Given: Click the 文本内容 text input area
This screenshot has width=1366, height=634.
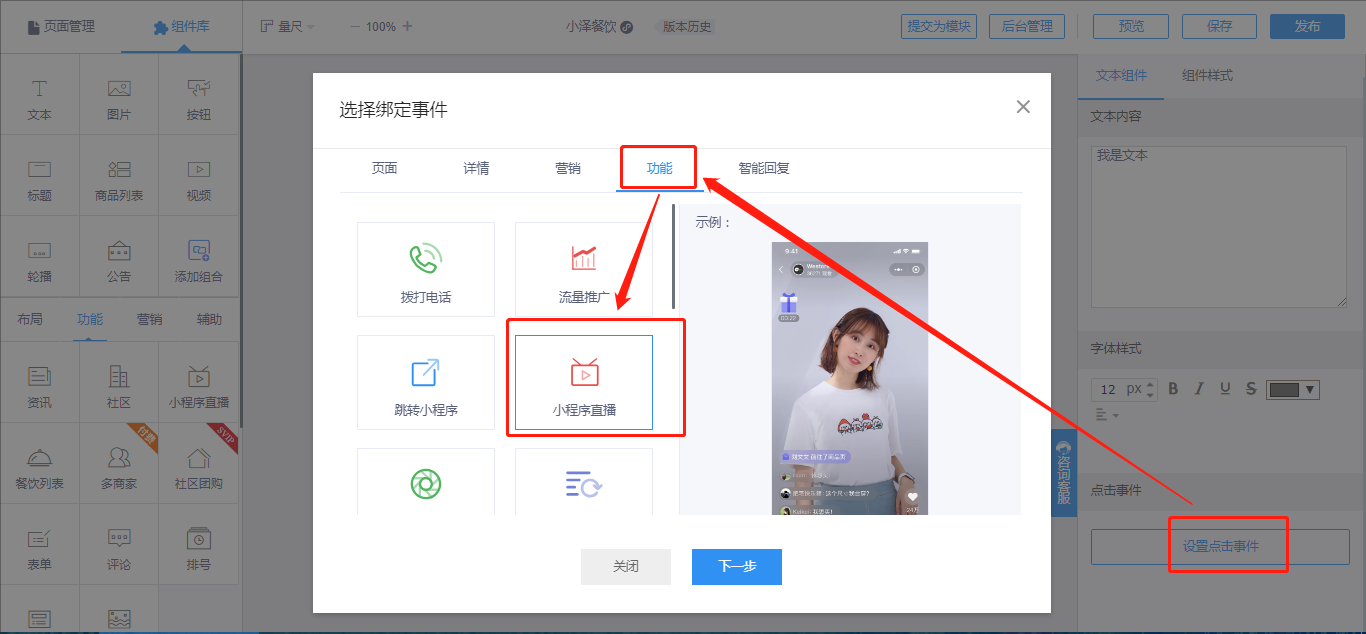Looking at the screenshot, I should pyautogui.click(x=1219, y=224).
